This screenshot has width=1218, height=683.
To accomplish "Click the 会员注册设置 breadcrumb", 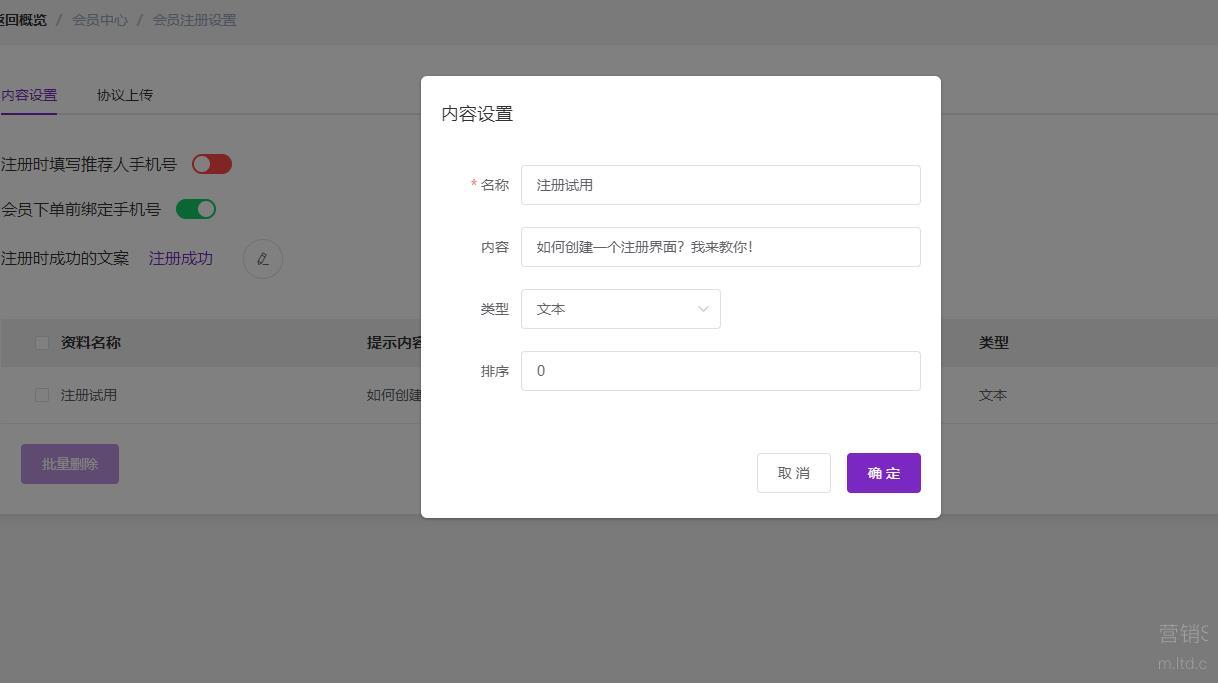I will point(194,20).
